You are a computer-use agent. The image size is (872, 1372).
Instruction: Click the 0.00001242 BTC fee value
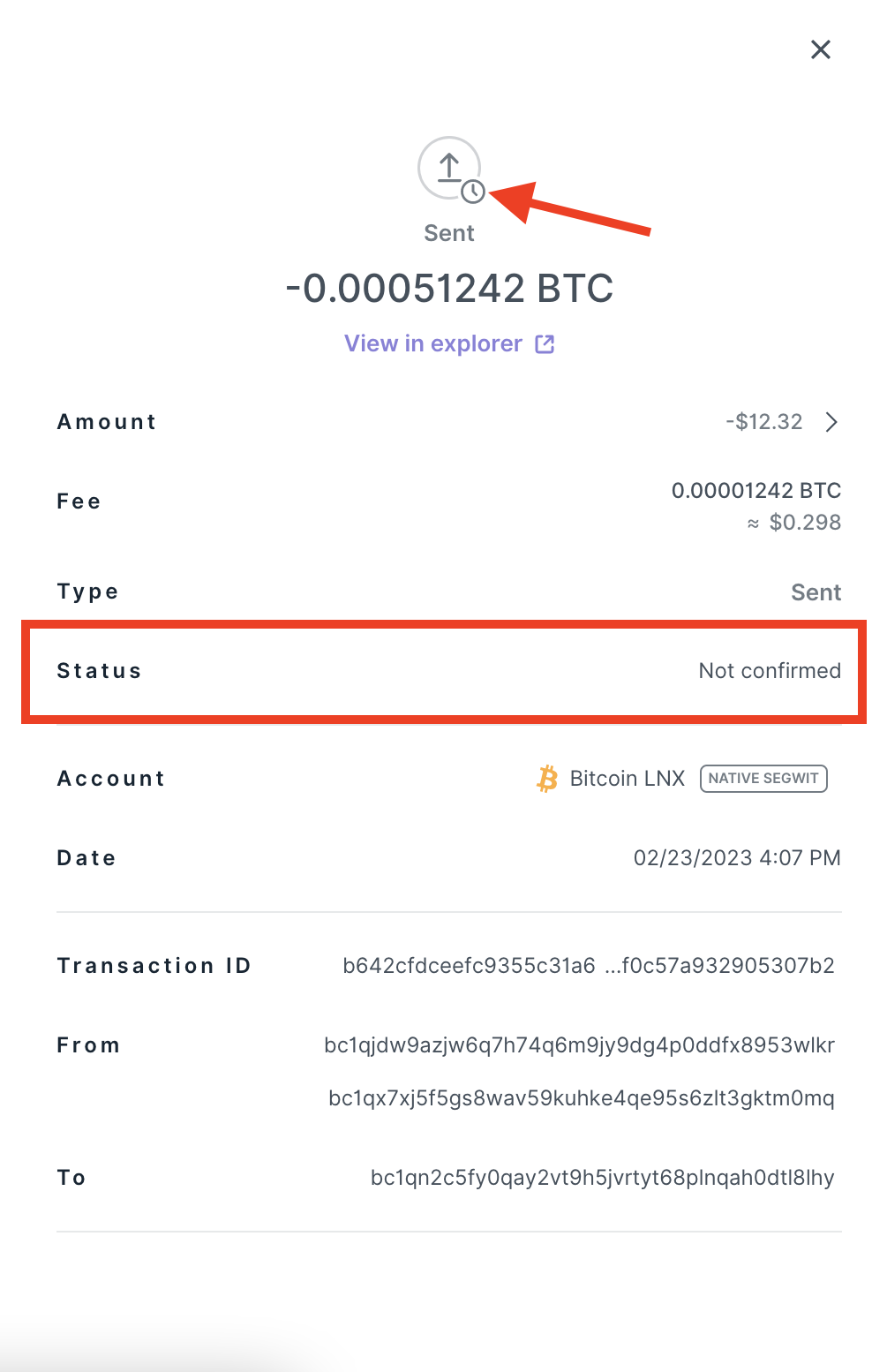pyautogui.click(x=756, y=491)
